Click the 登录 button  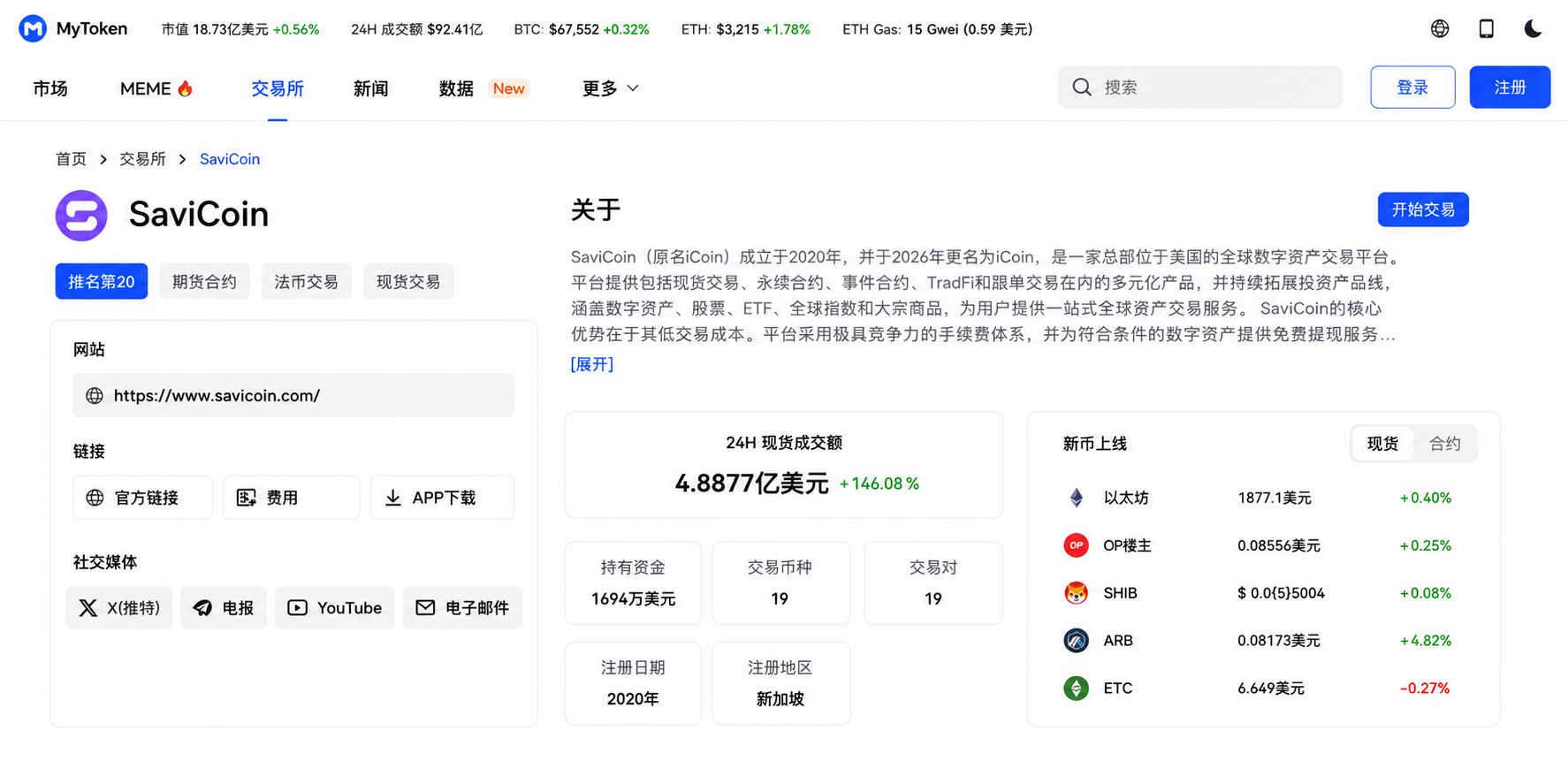(x=1412, y=88)
